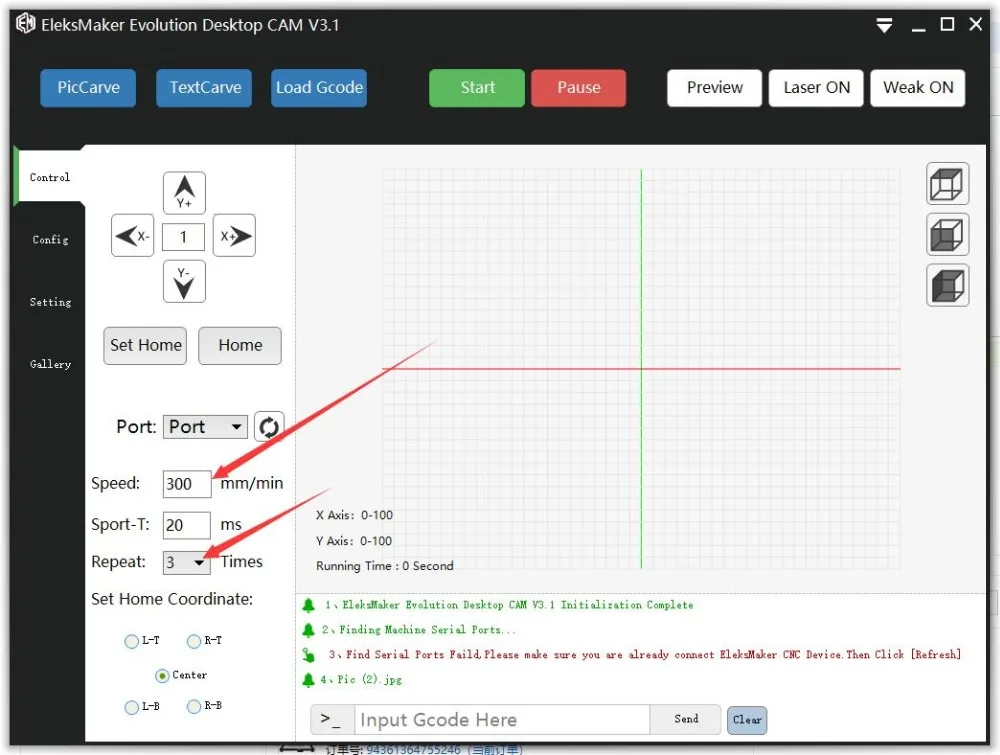Open the Port dropdown
The height and width of the screenshot is (755, 1000).
tap(205, 427)
